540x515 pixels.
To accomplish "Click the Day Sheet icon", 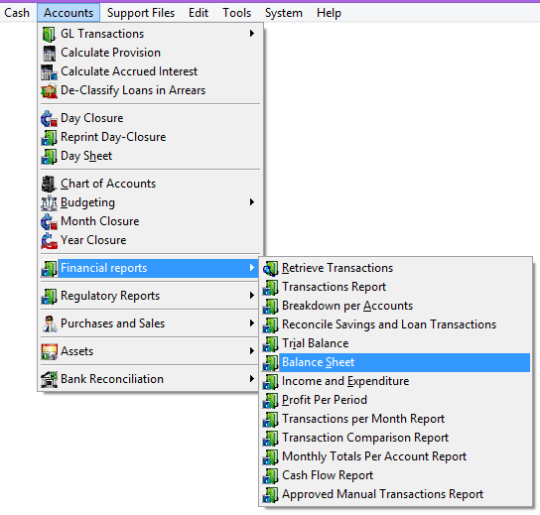I will pos(49,156).
